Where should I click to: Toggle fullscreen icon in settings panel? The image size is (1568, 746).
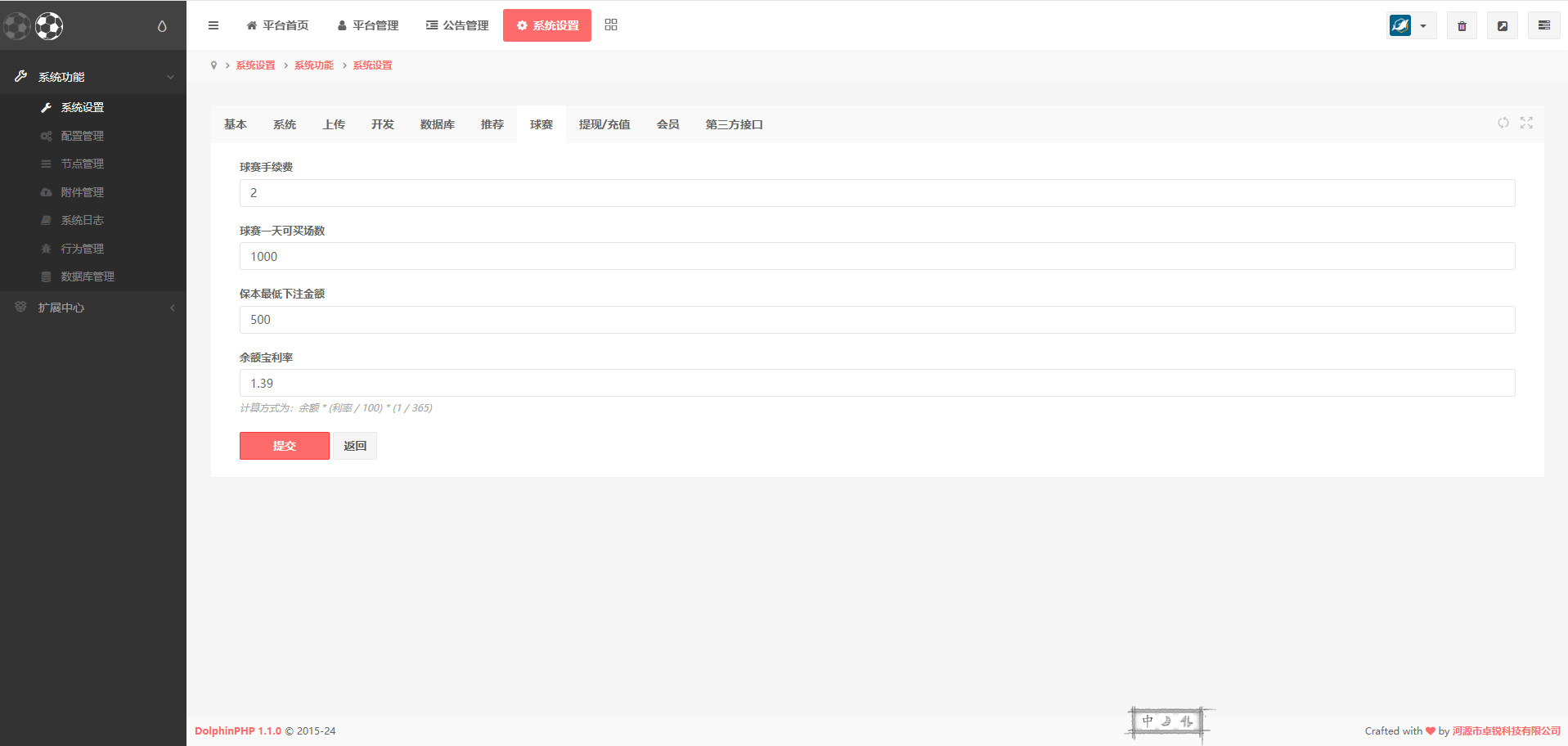click(1526, 123)
